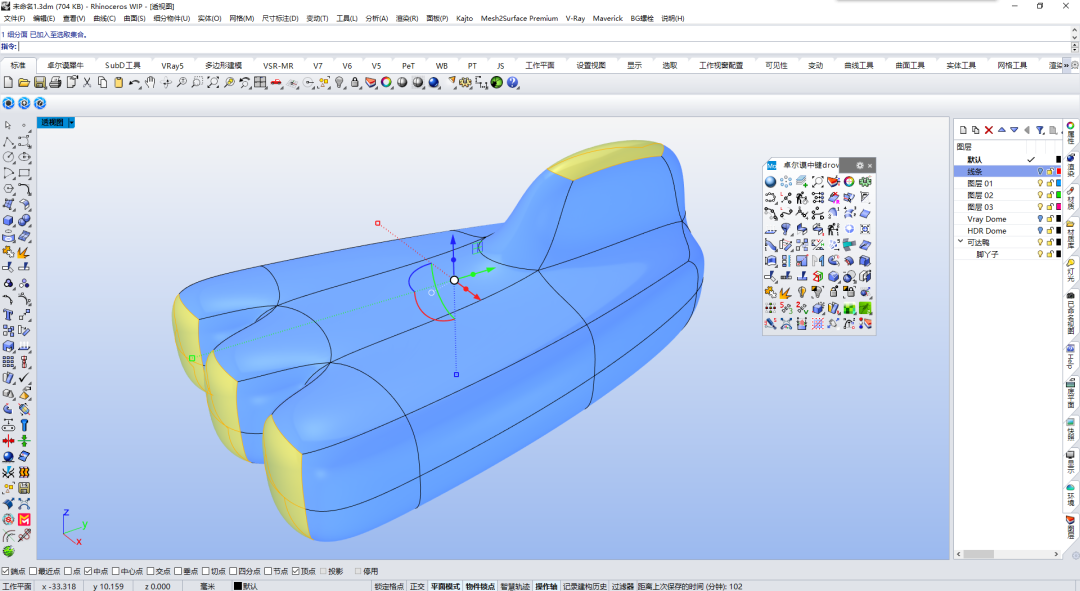Open a file with the folder icon
1080x591 pixels.
(23, 83)
